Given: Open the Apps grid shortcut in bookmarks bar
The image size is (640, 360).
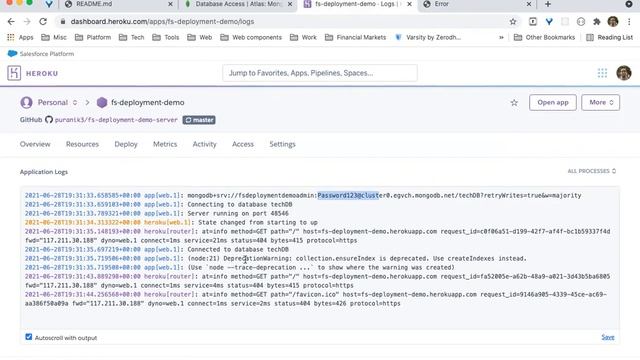Looking at the screenshot, I should coord(20,37).
